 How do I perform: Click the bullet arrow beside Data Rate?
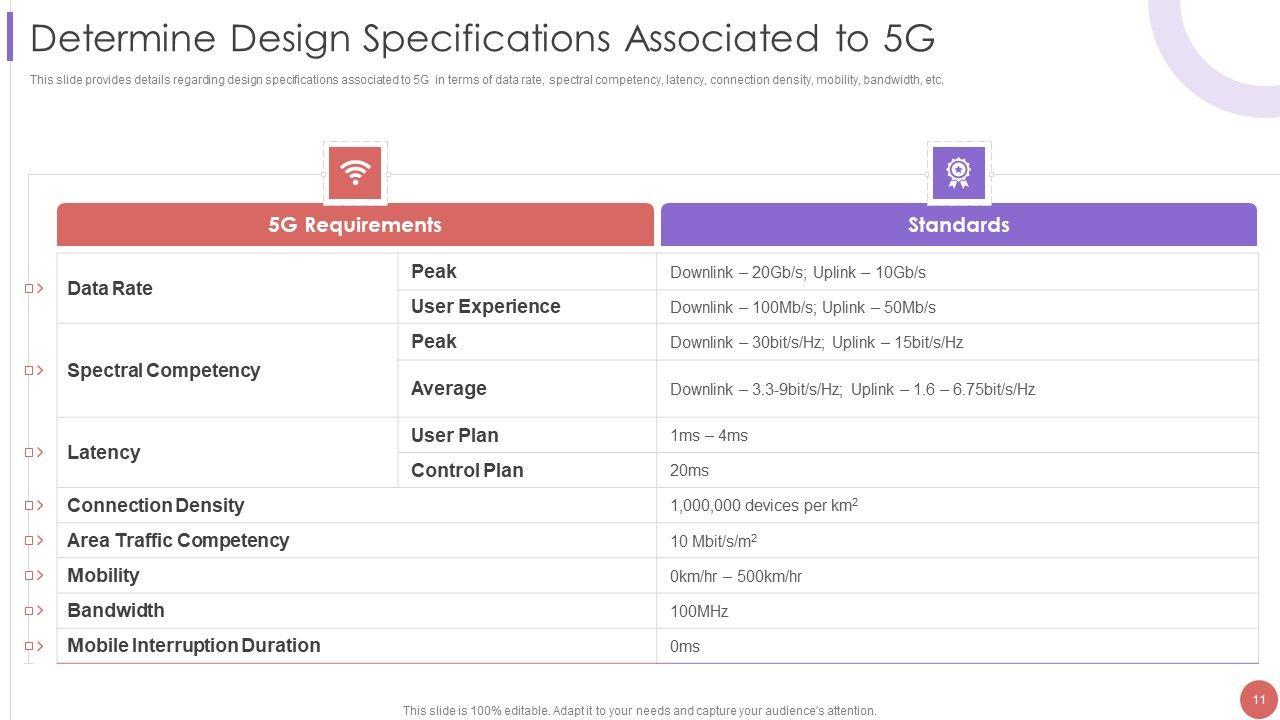click(35, 288)
